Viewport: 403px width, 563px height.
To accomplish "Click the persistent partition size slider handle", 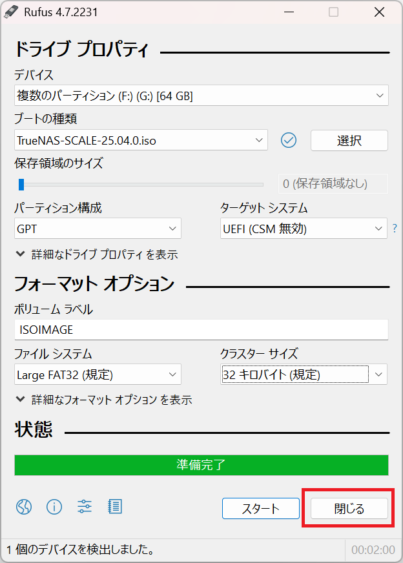I will click(22, 185).
